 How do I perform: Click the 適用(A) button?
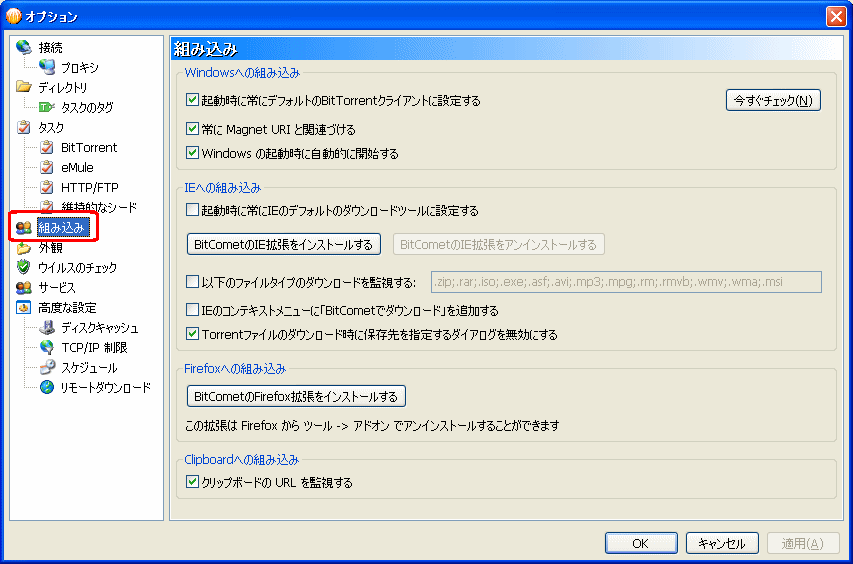[x=803, y=543]
